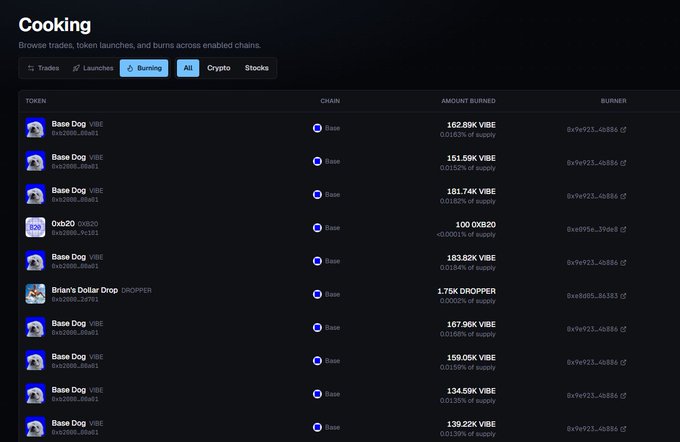
Task: Click Base chain icon in 1.75K DROPPER row
Action: coord(317,294)
